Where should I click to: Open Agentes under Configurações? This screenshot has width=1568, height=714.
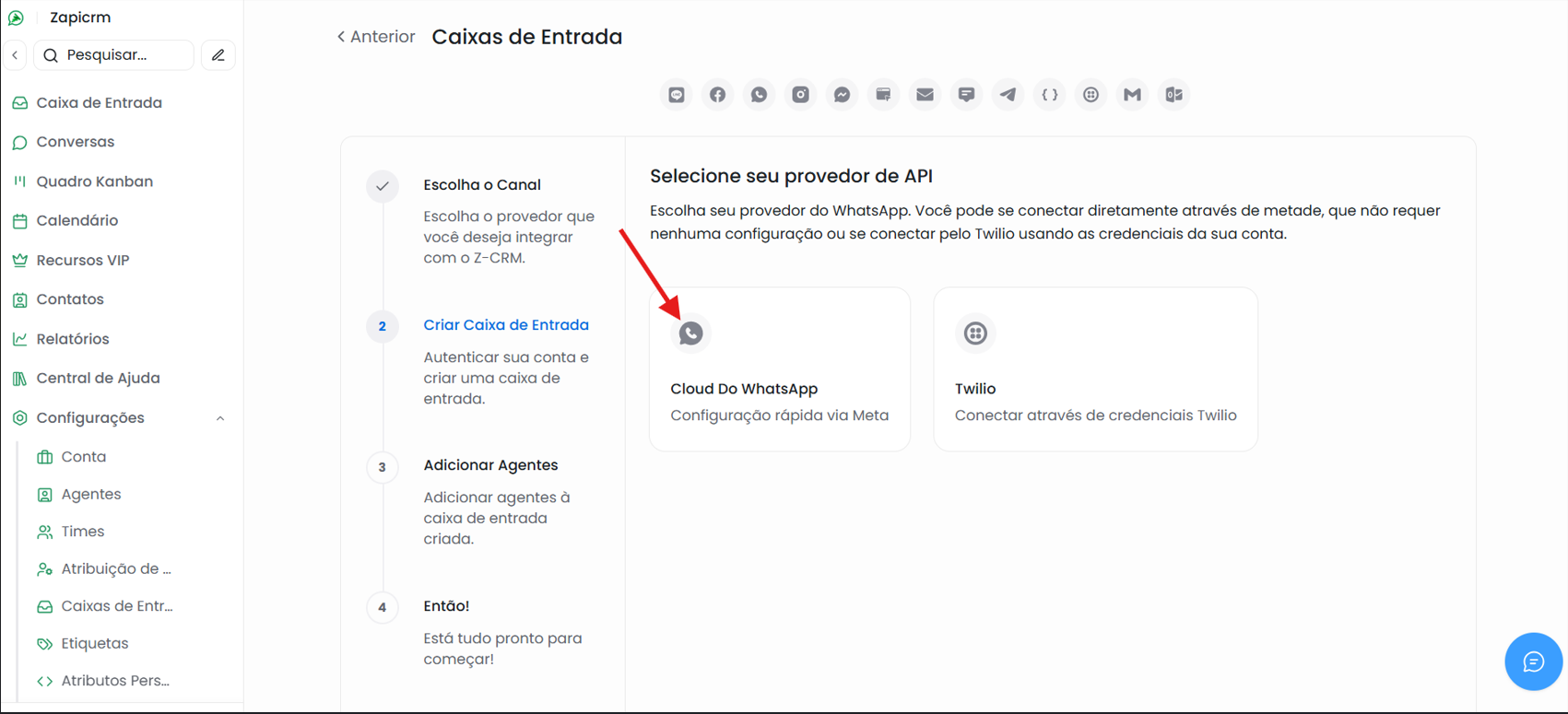click(x=91, y=495)
